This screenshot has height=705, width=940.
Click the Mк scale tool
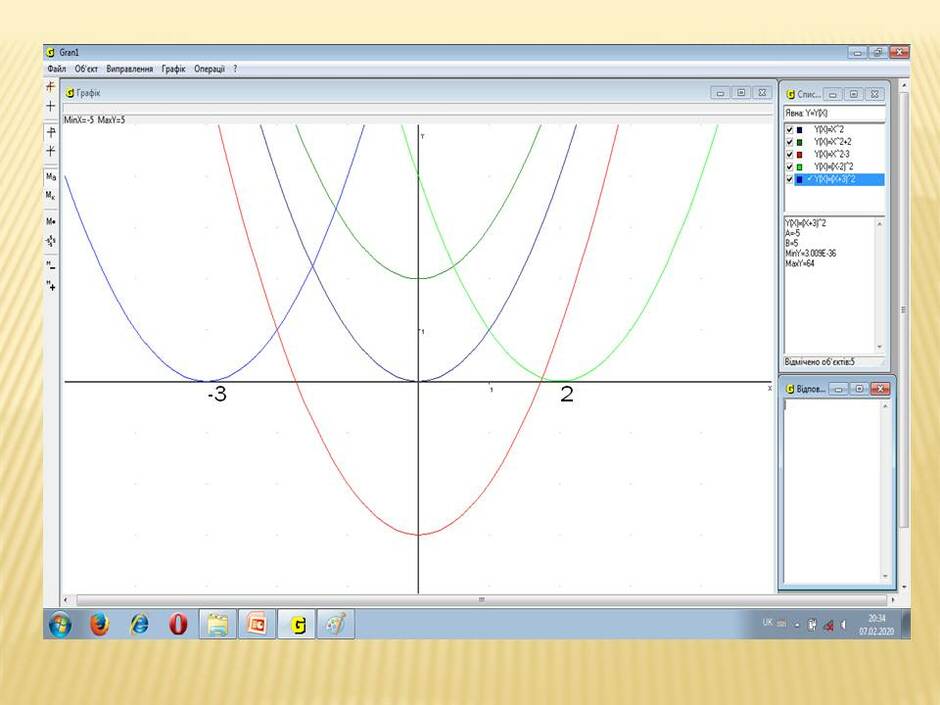[50, 195]
